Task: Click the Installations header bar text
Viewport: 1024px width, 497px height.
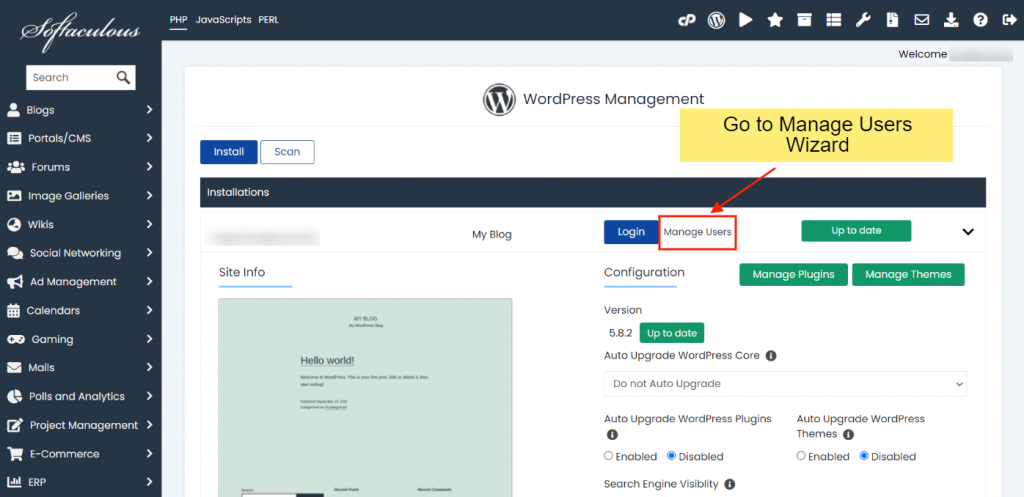Action: 238,193
